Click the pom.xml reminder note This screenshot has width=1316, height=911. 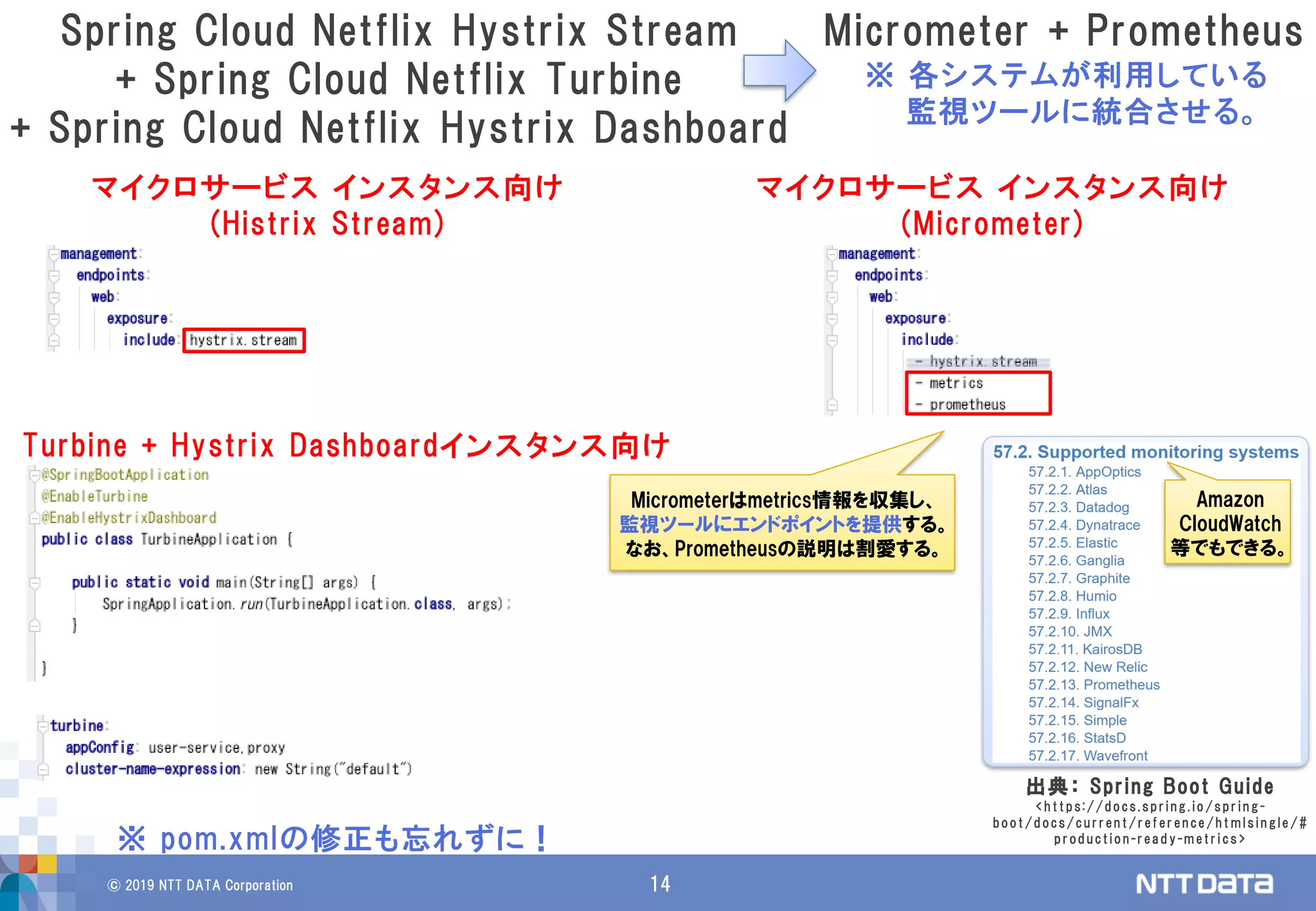pyautogui.click(x=333, y=838)
